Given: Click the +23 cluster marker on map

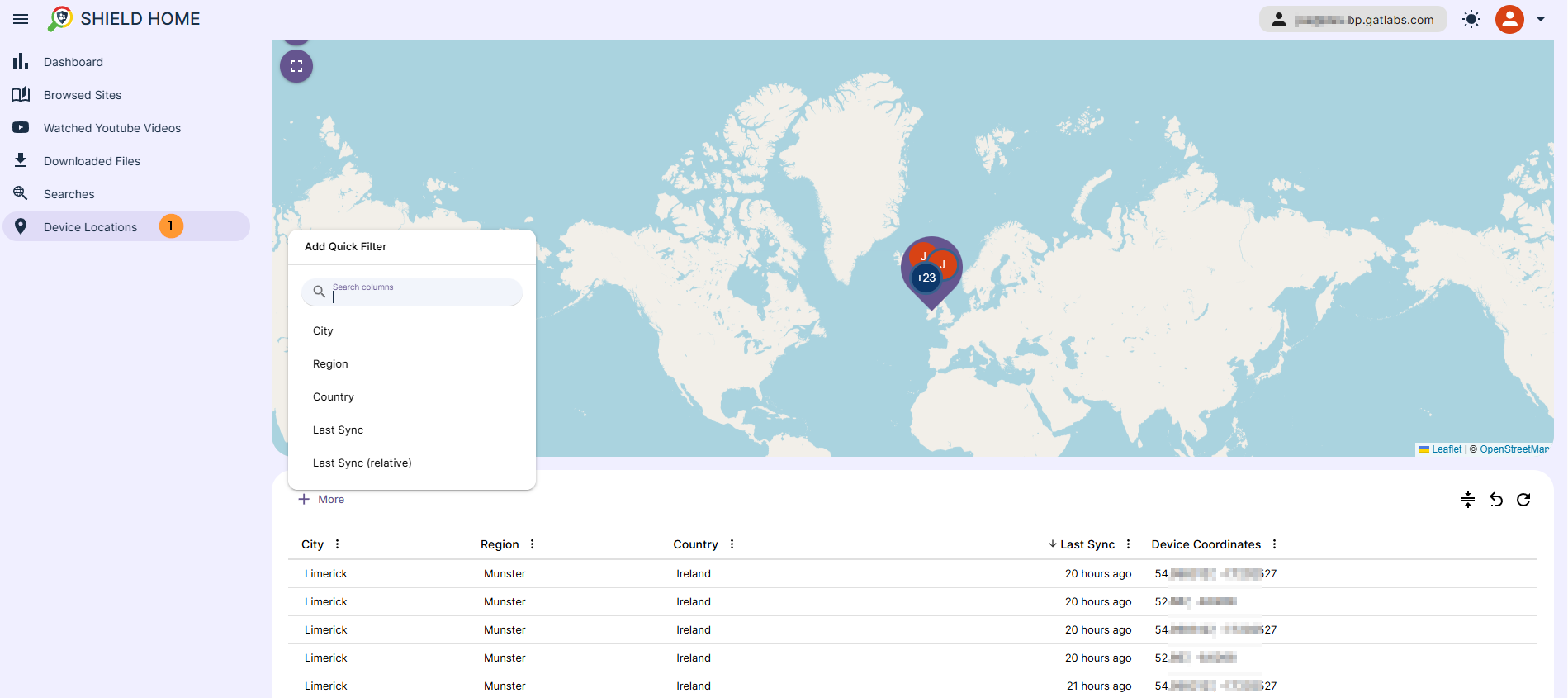Looking at the screenshot, I should (926, 278).
